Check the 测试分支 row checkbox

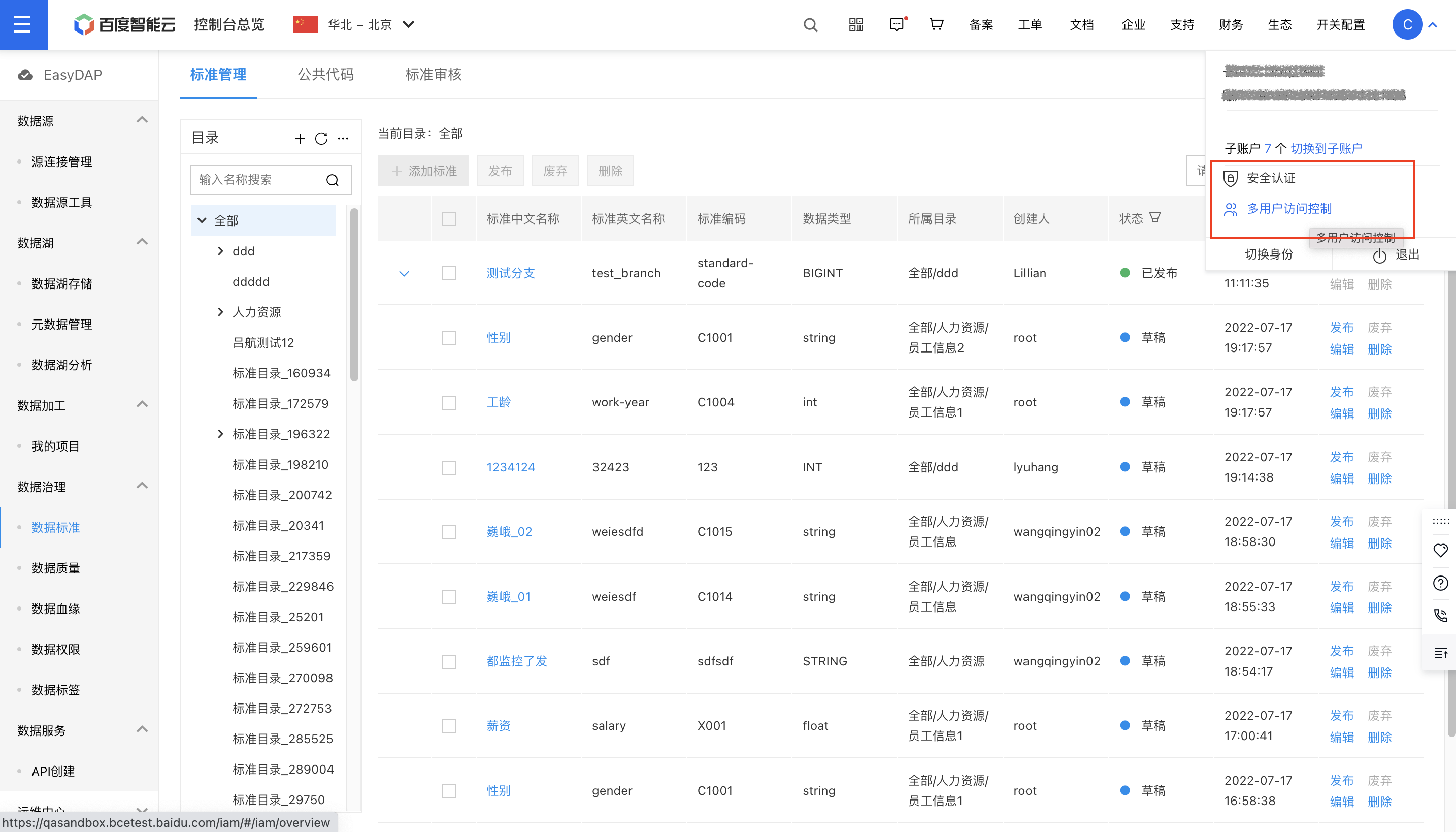449,273
